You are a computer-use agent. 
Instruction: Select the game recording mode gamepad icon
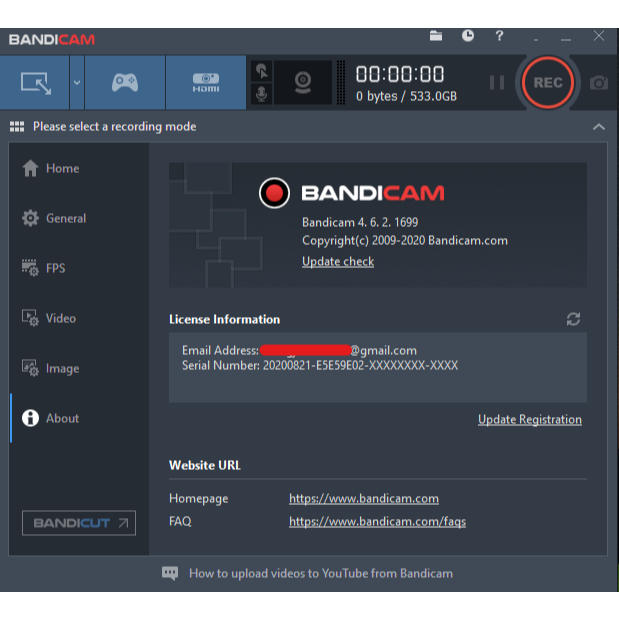click(x=124, y=83)
